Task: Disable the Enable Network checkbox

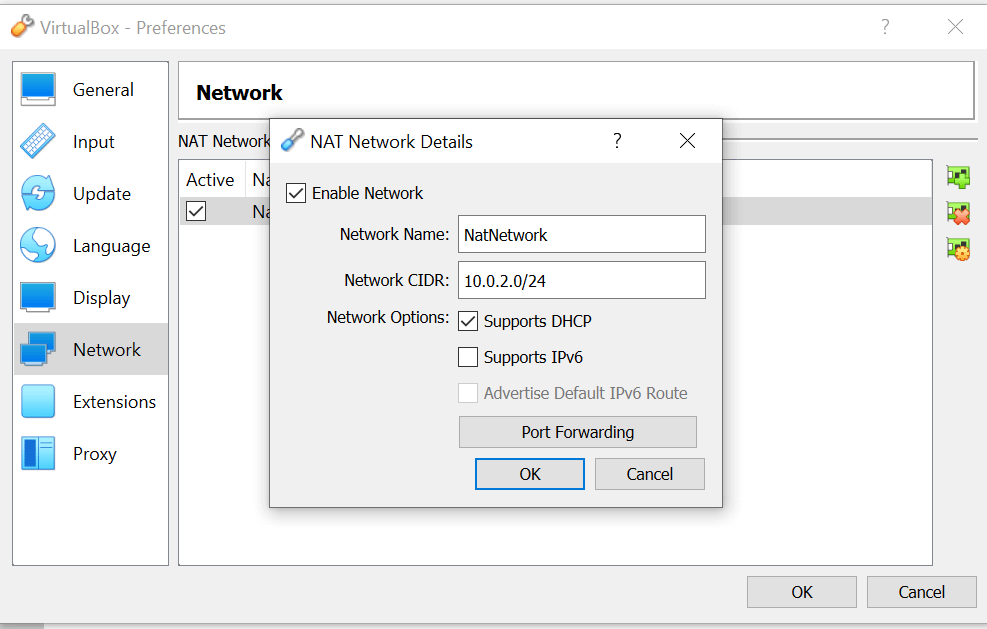Action: (296, 192)
